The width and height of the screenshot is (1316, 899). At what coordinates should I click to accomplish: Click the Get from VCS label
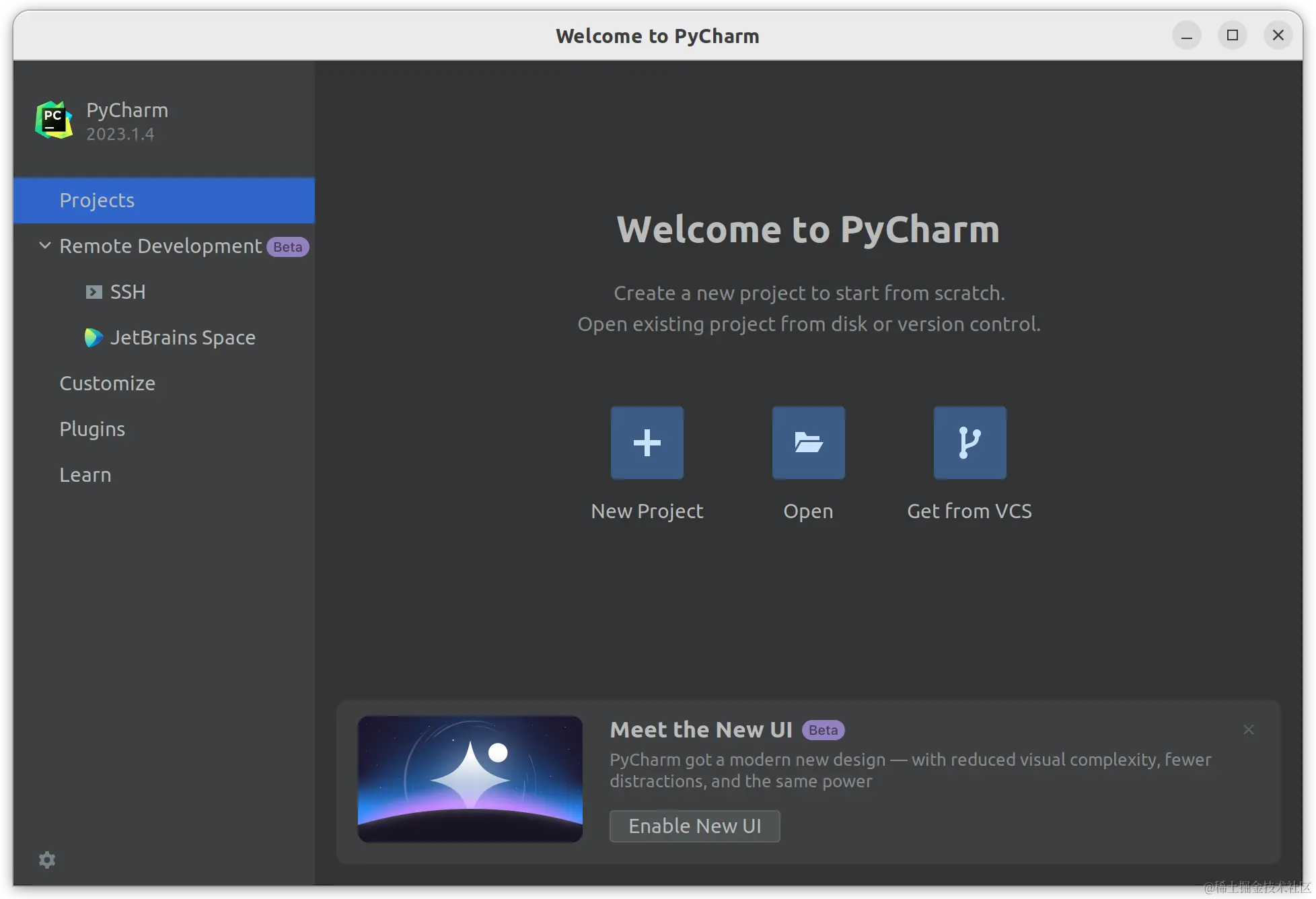click(969, 511)
